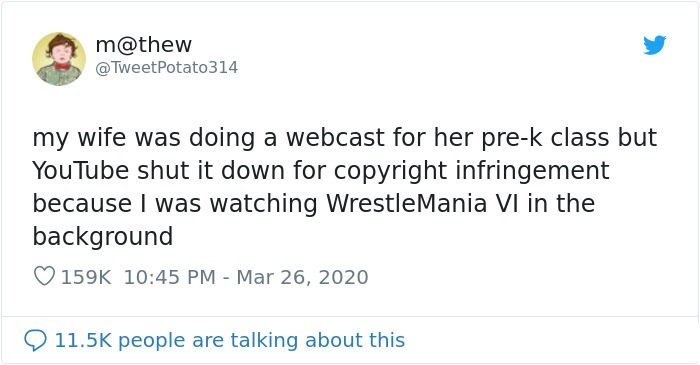Click the 159K likes count
Image resolution: width=700 pixels, height=365 pixels.
[x=86, y=277]
